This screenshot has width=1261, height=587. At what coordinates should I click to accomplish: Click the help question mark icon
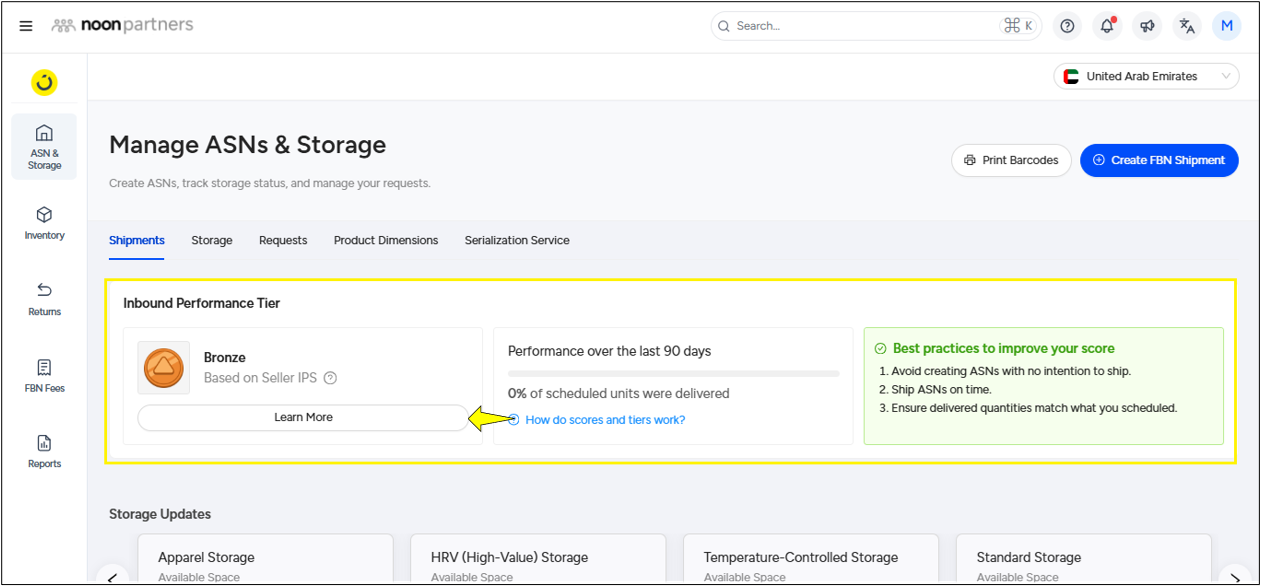coord(1067,26)
